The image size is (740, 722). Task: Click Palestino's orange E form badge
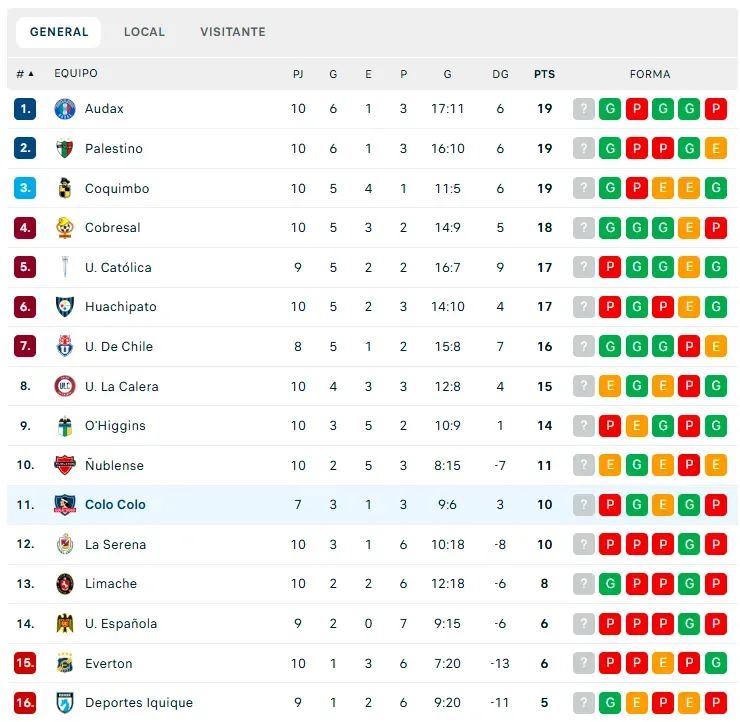click(x=715, y=149)
